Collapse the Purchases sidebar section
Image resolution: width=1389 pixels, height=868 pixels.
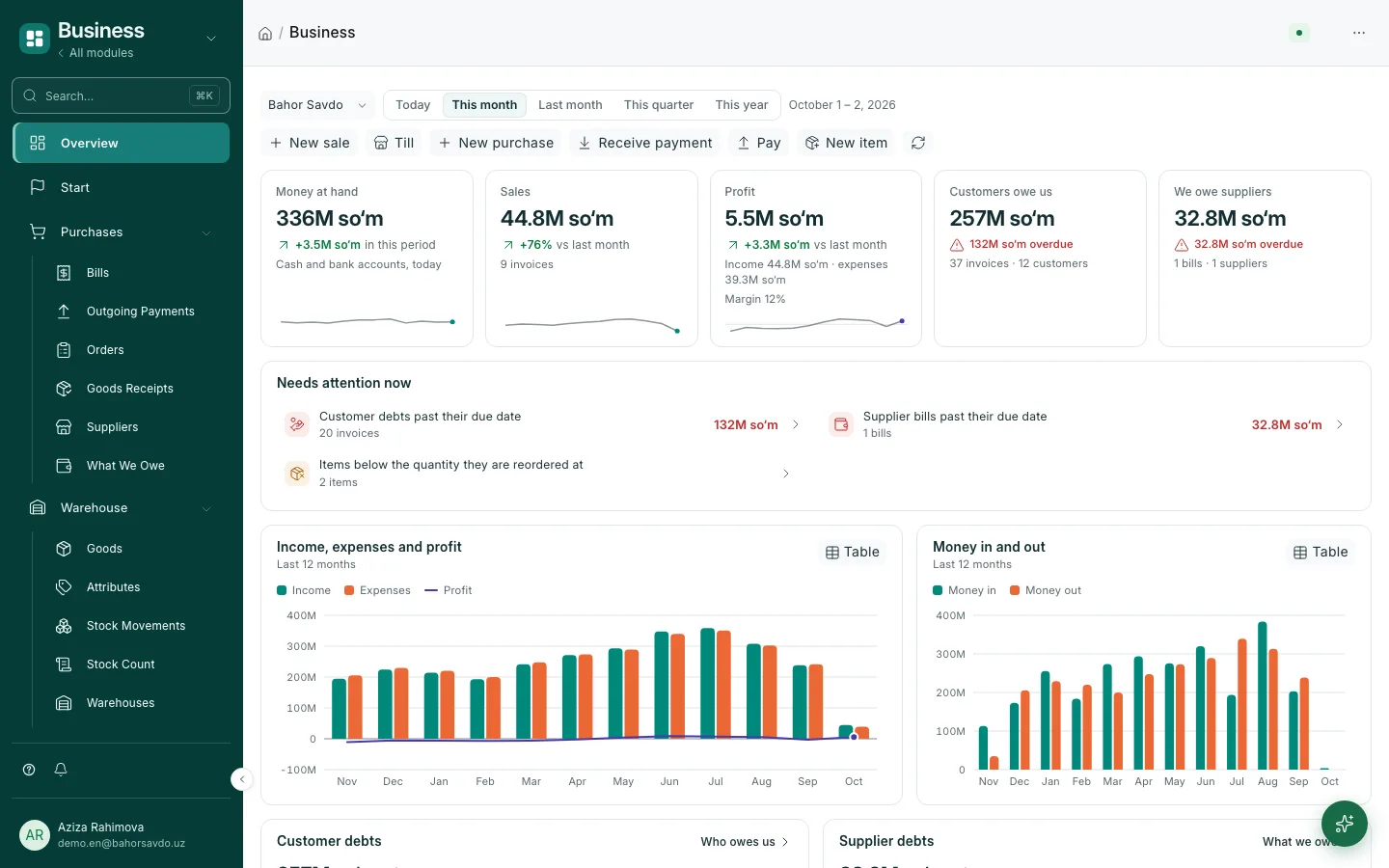click(x=206, y=232)
